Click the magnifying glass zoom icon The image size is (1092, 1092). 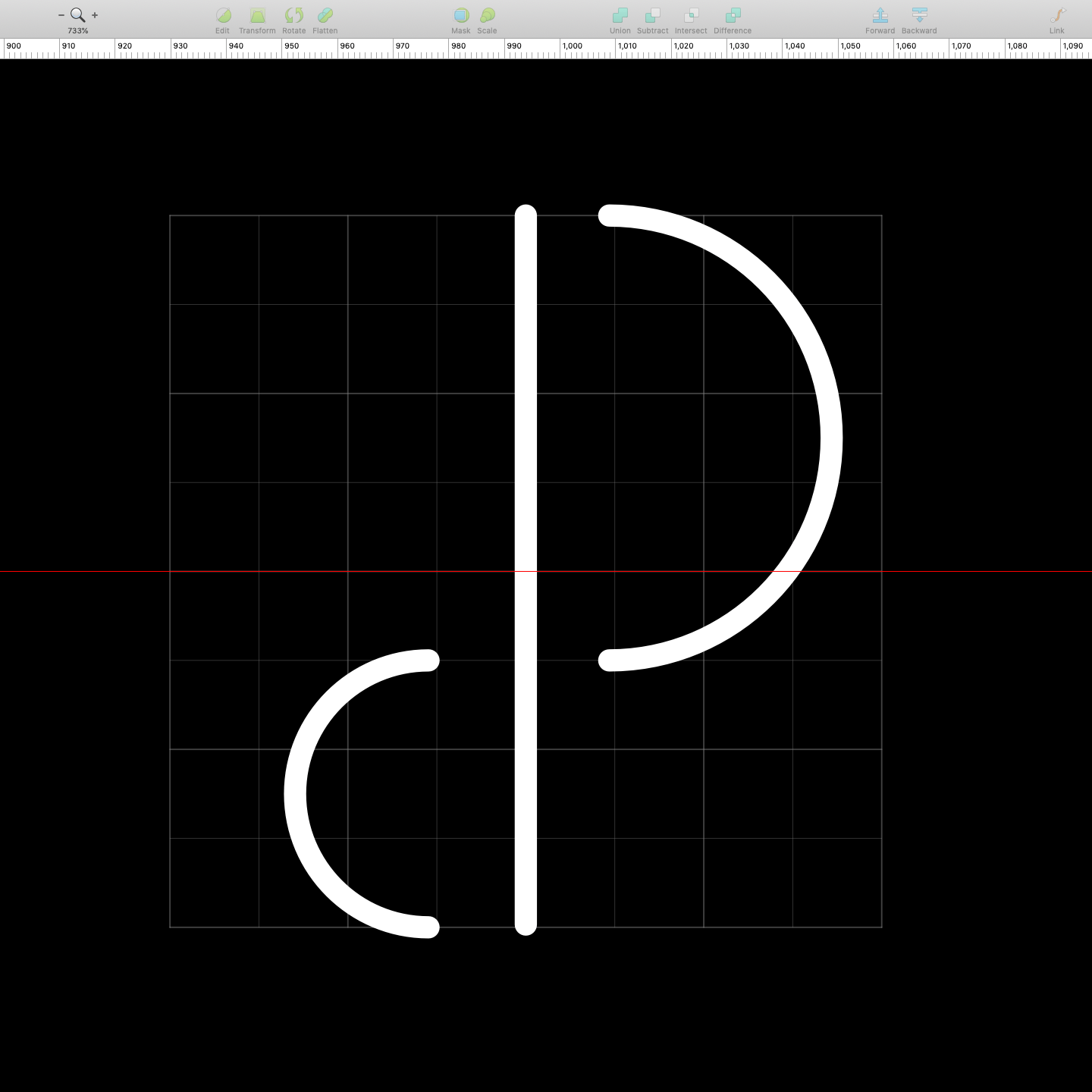[x=77, y=14]
